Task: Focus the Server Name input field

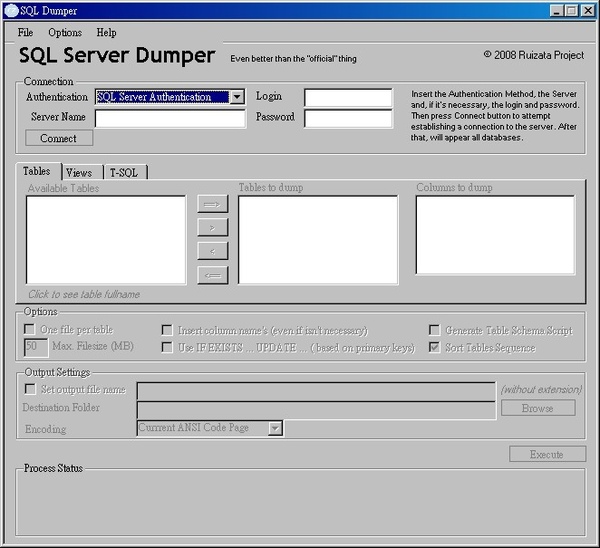Action: (x=170, y=119)
